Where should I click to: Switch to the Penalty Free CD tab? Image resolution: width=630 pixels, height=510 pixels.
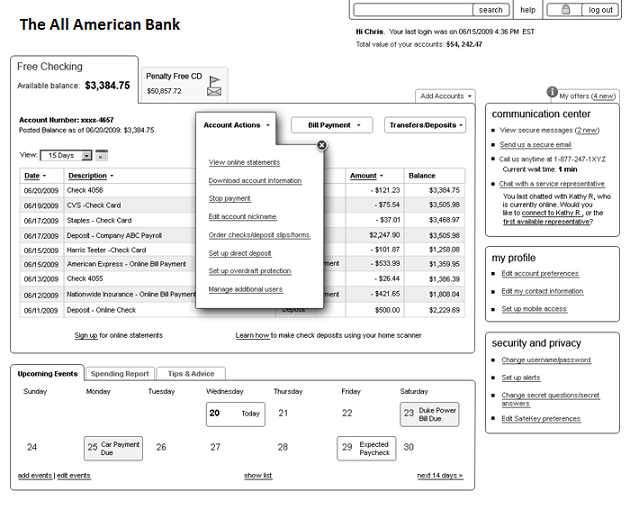click(184, 84)
